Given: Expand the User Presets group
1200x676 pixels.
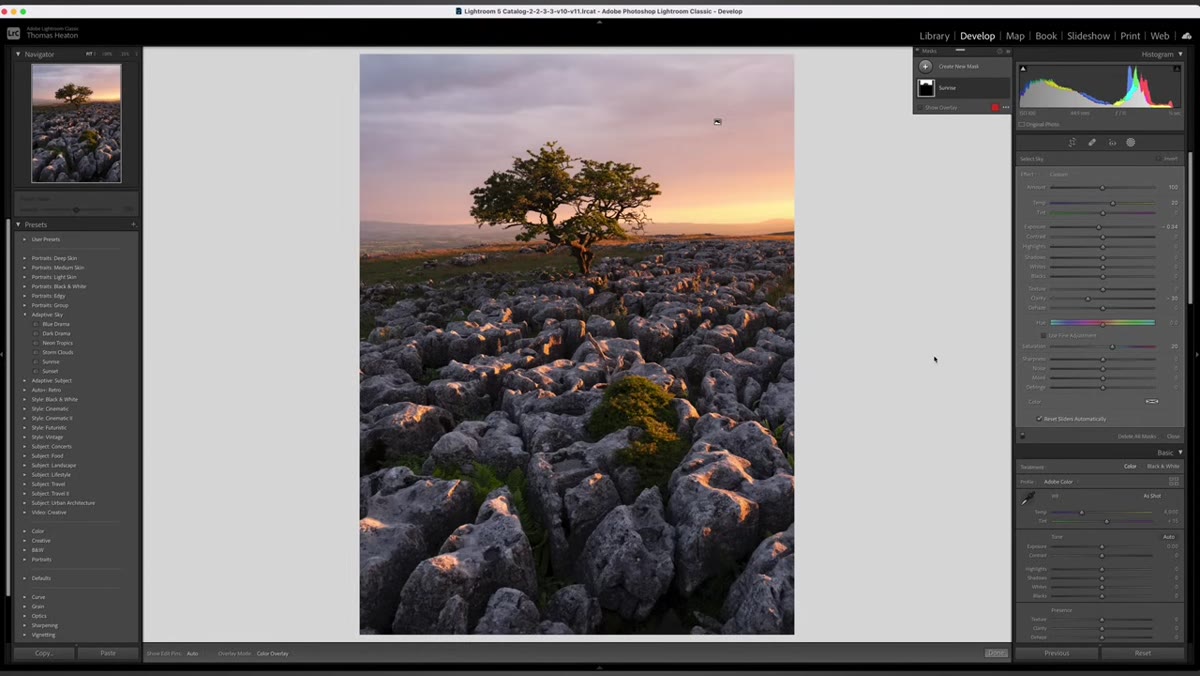Looking at the screenshot, I should pyautogui.click(x=25, y=239).
